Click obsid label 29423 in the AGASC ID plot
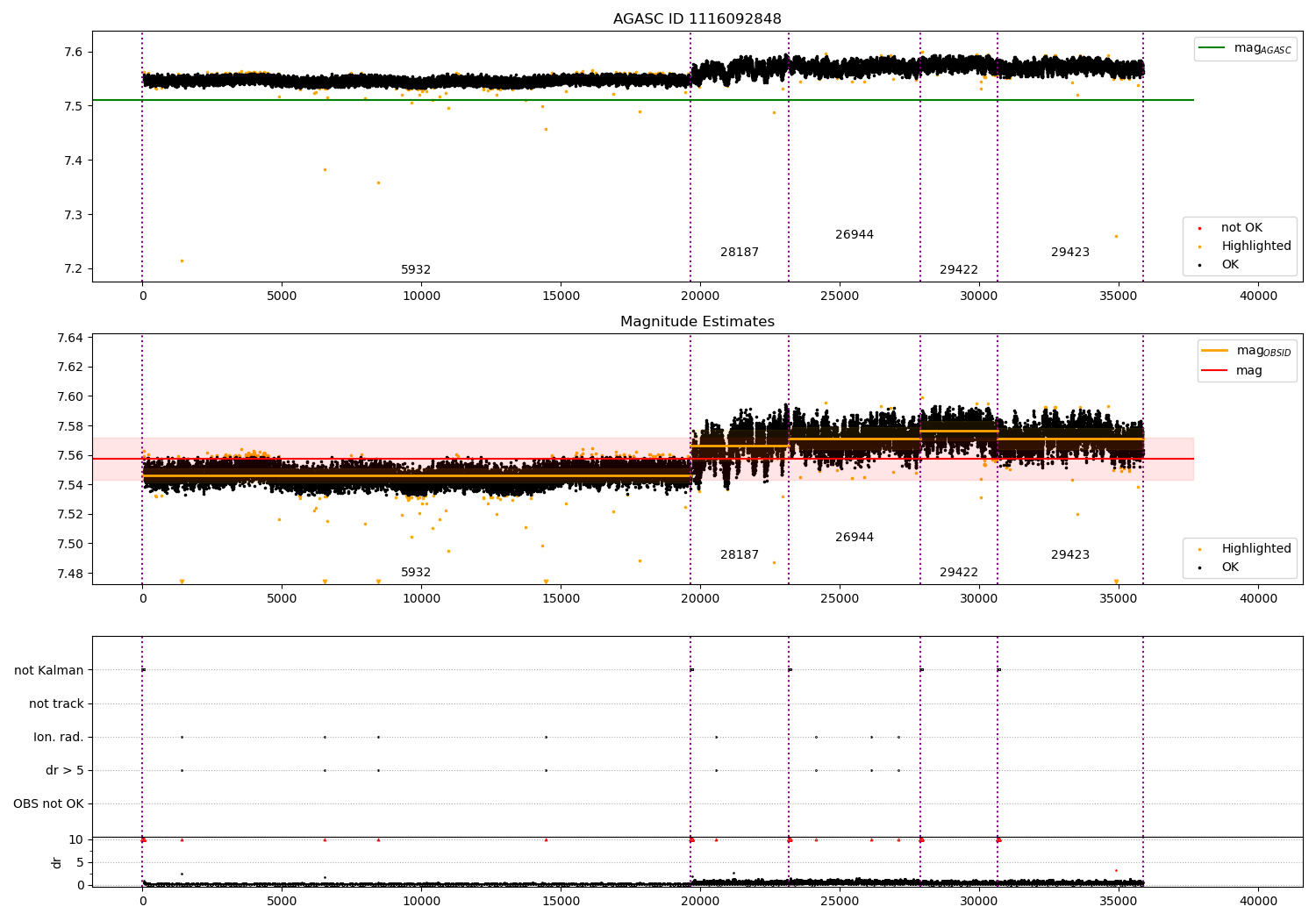Screen dimensions: 1316x921 click(x=1070, y=253)
